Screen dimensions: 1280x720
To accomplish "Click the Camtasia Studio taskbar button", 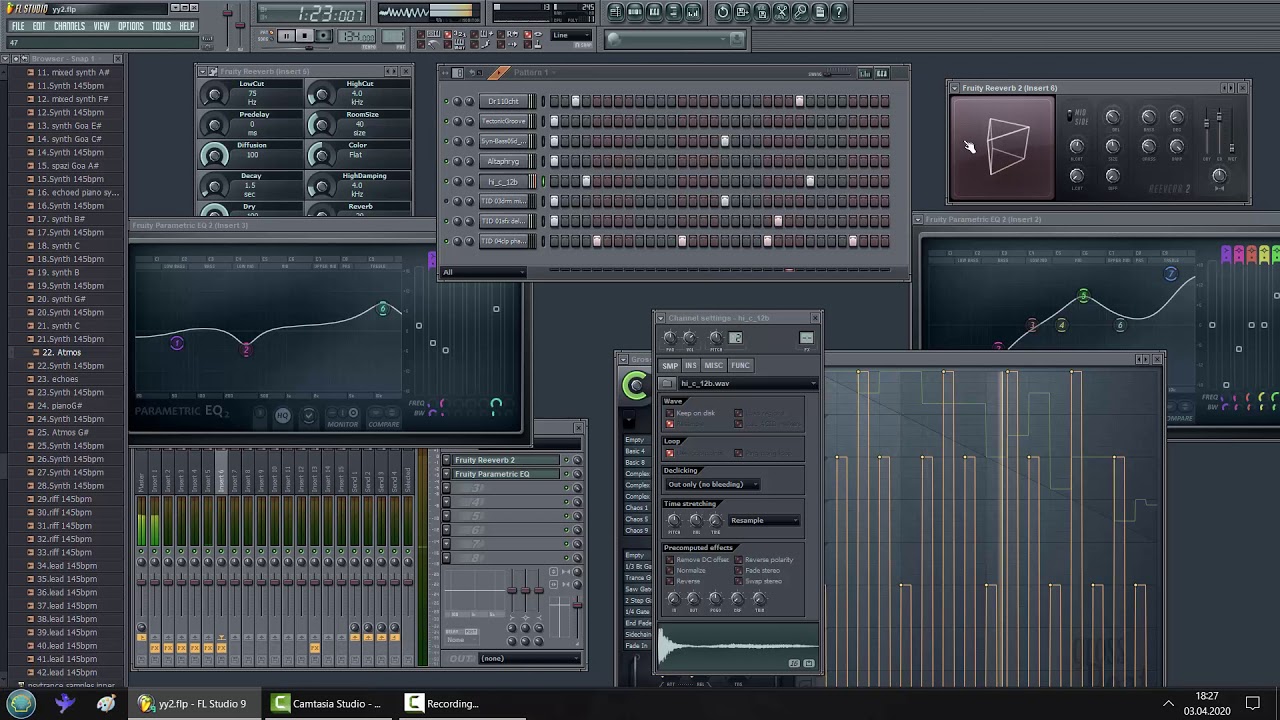I will [x=327, y=703].
